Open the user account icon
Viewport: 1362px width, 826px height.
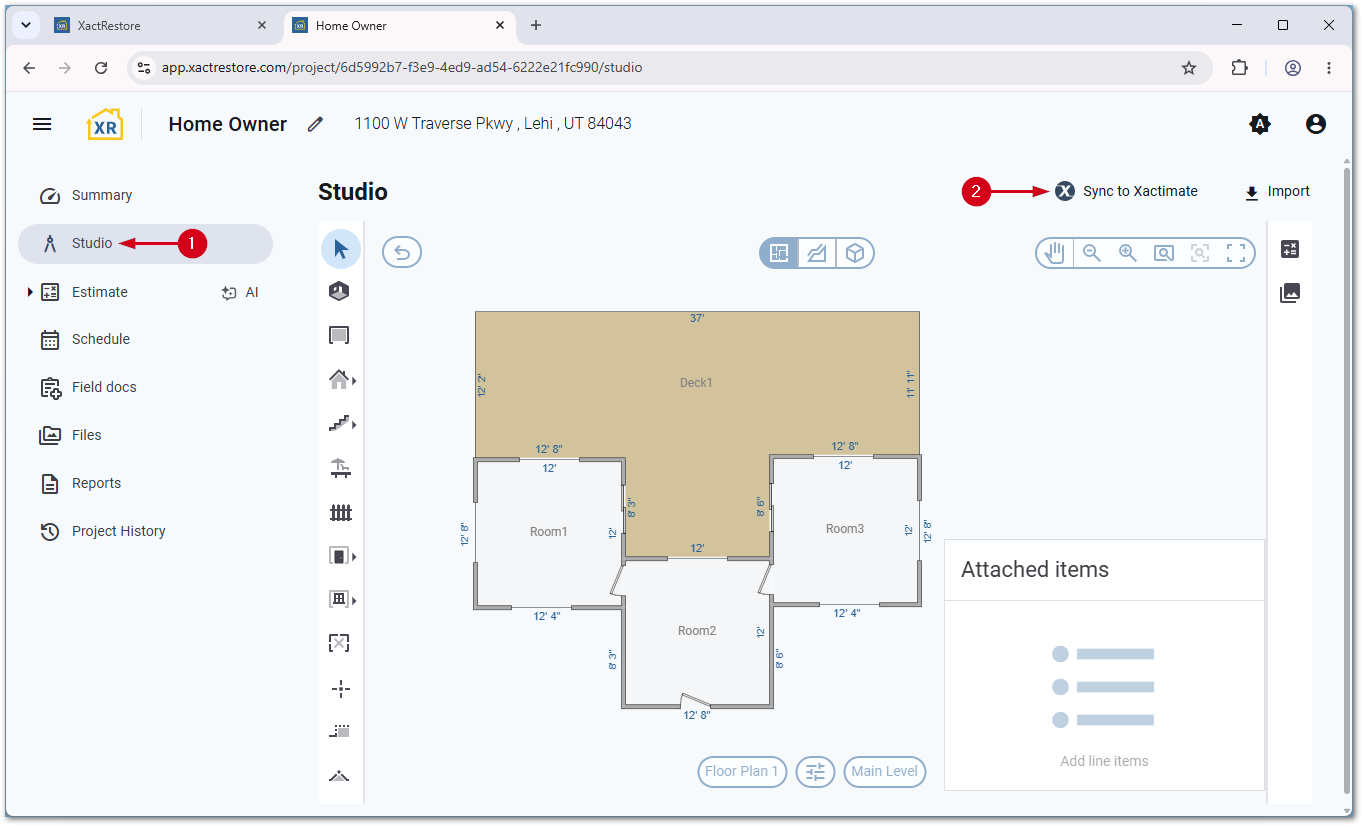1316,124
